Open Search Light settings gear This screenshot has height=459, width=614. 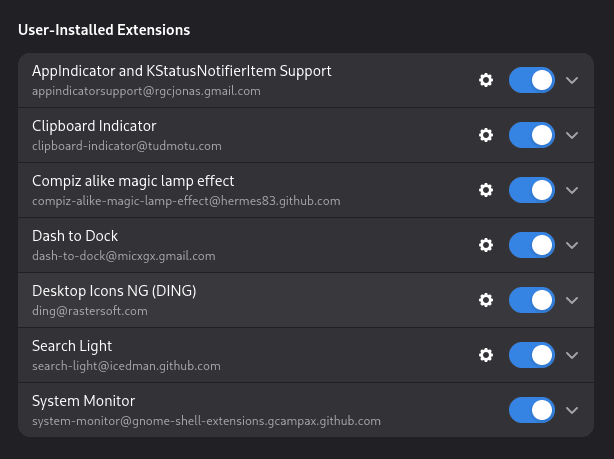tap(486, 355)
